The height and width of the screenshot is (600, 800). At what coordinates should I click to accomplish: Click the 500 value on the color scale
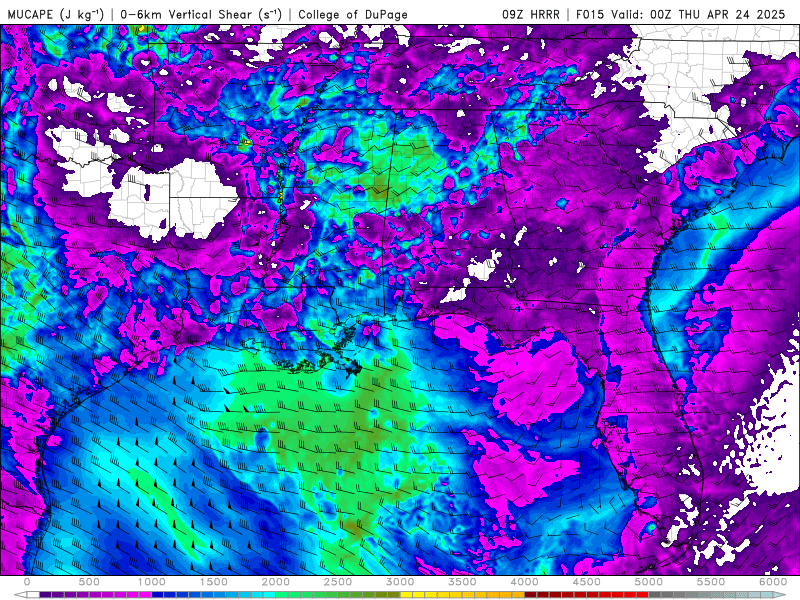point(89,582)
